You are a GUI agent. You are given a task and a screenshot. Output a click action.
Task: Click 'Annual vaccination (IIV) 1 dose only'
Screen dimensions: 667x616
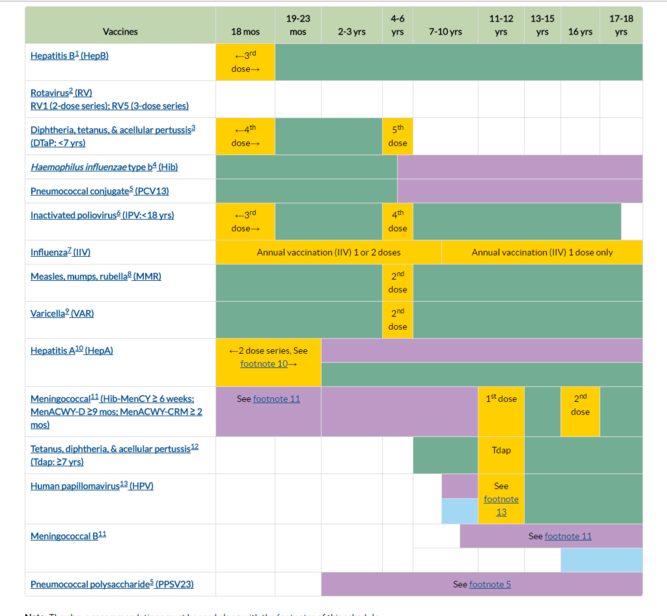click(542, 252)
